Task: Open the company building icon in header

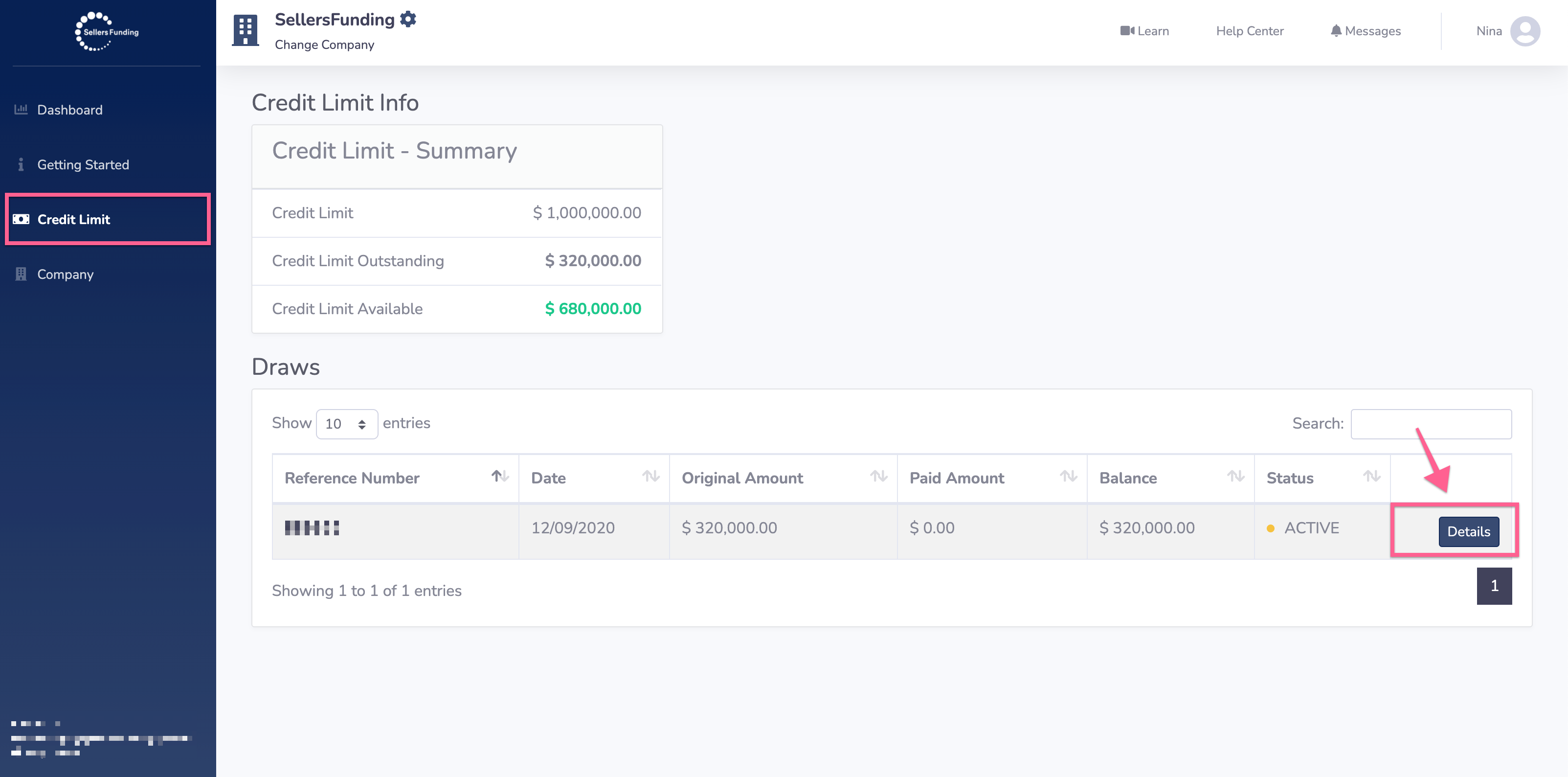Action: tap(246, 30)
